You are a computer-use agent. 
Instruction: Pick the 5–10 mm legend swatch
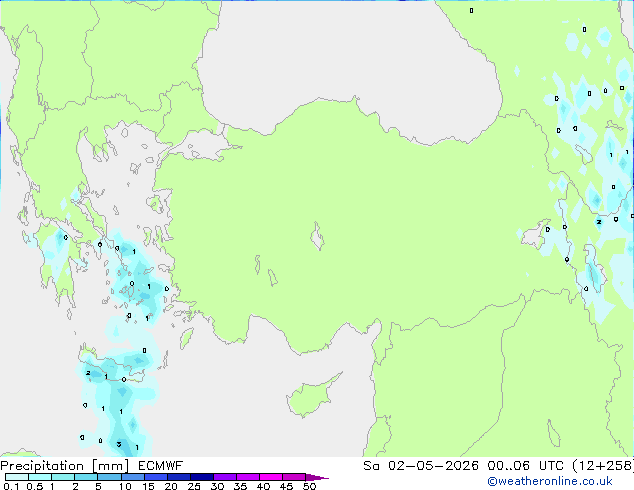coord(109,477)
